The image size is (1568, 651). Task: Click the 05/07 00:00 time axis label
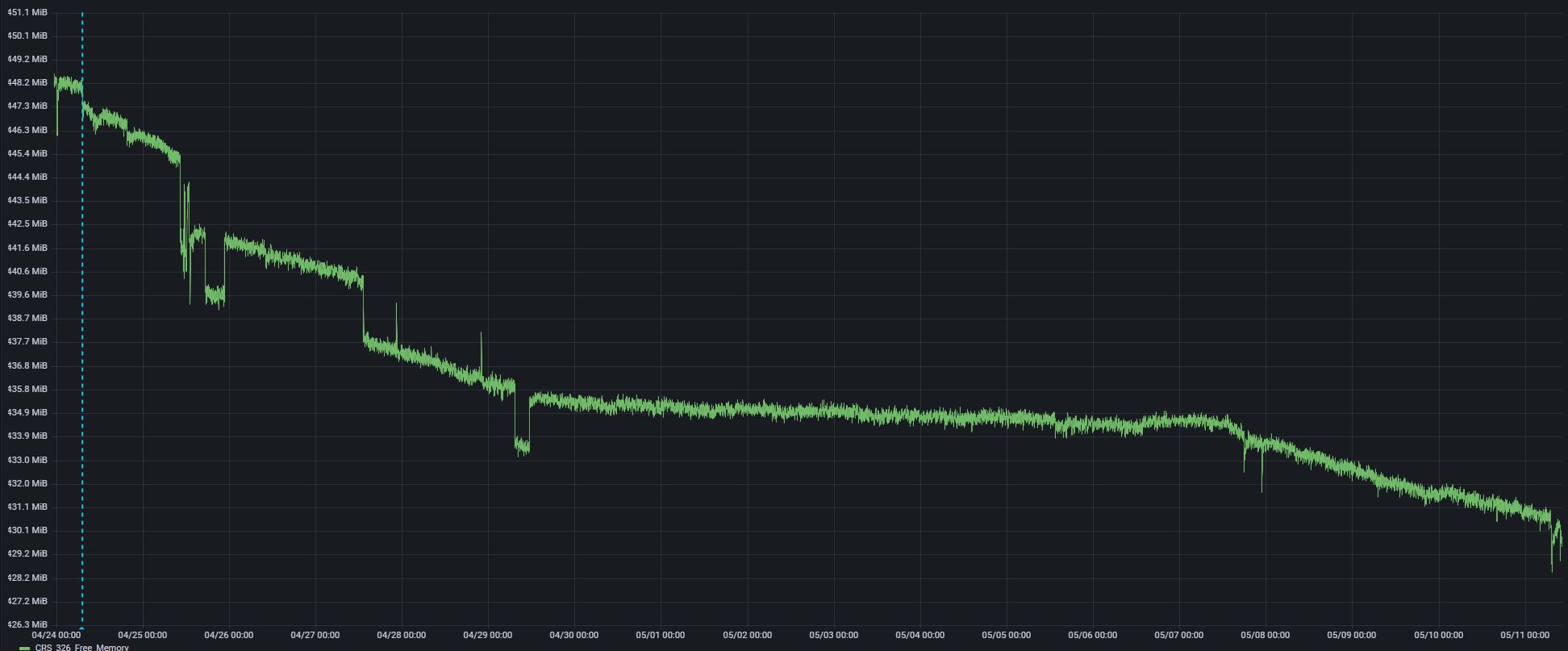coord(1178,635)
